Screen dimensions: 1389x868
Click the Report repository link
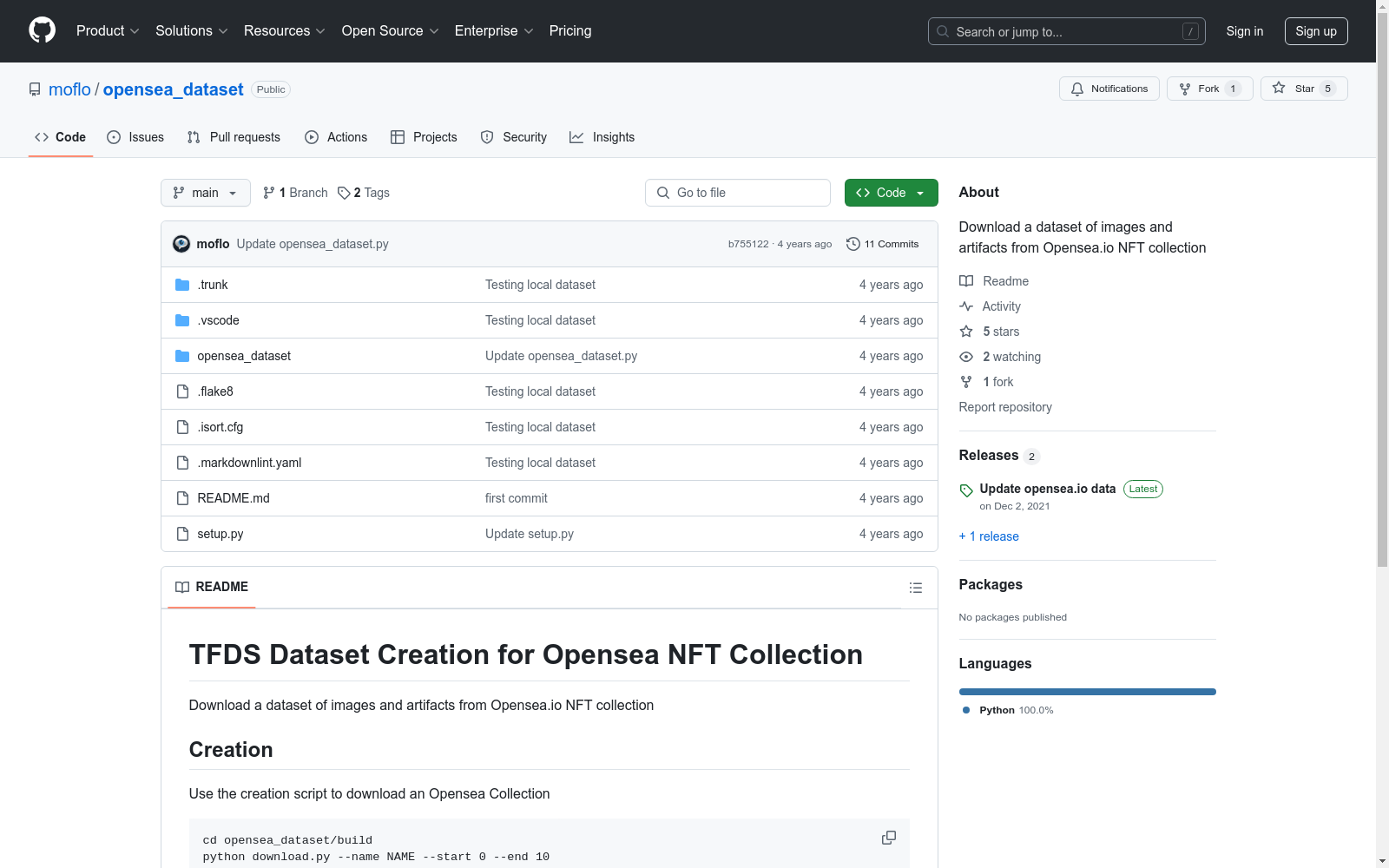coord(1005,407)
